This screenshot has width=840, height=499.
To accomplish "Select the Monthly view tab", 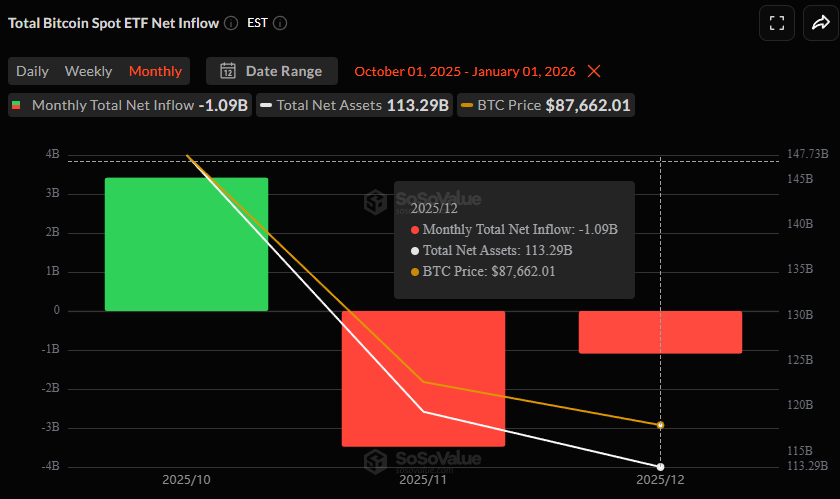I will [x=155, y=71].
